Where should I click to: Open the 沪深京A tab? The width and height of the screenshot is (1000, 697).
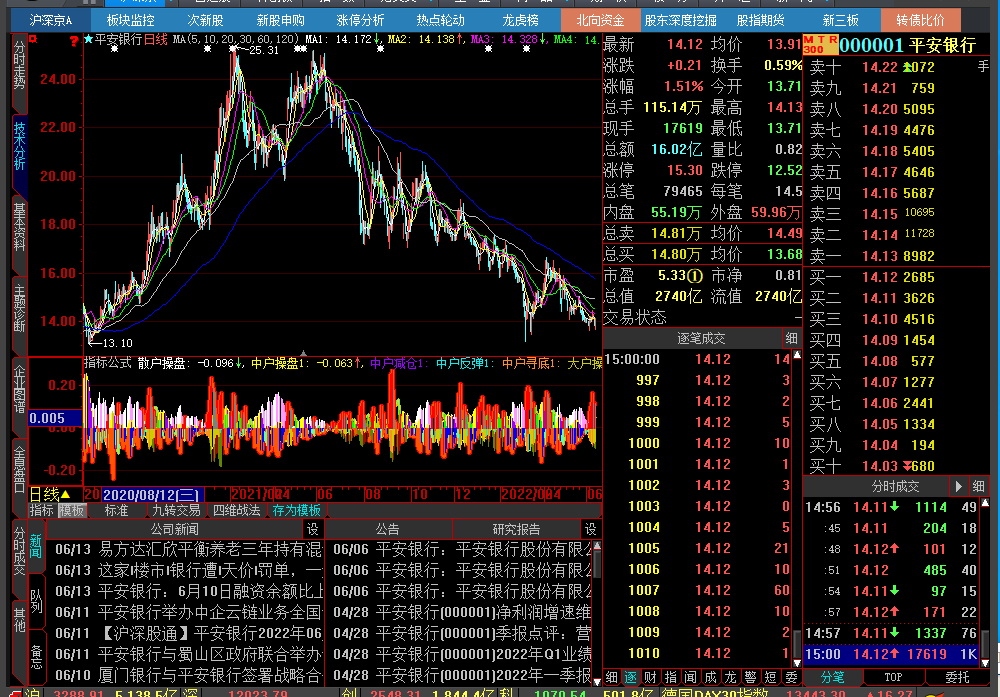point(50,20)
